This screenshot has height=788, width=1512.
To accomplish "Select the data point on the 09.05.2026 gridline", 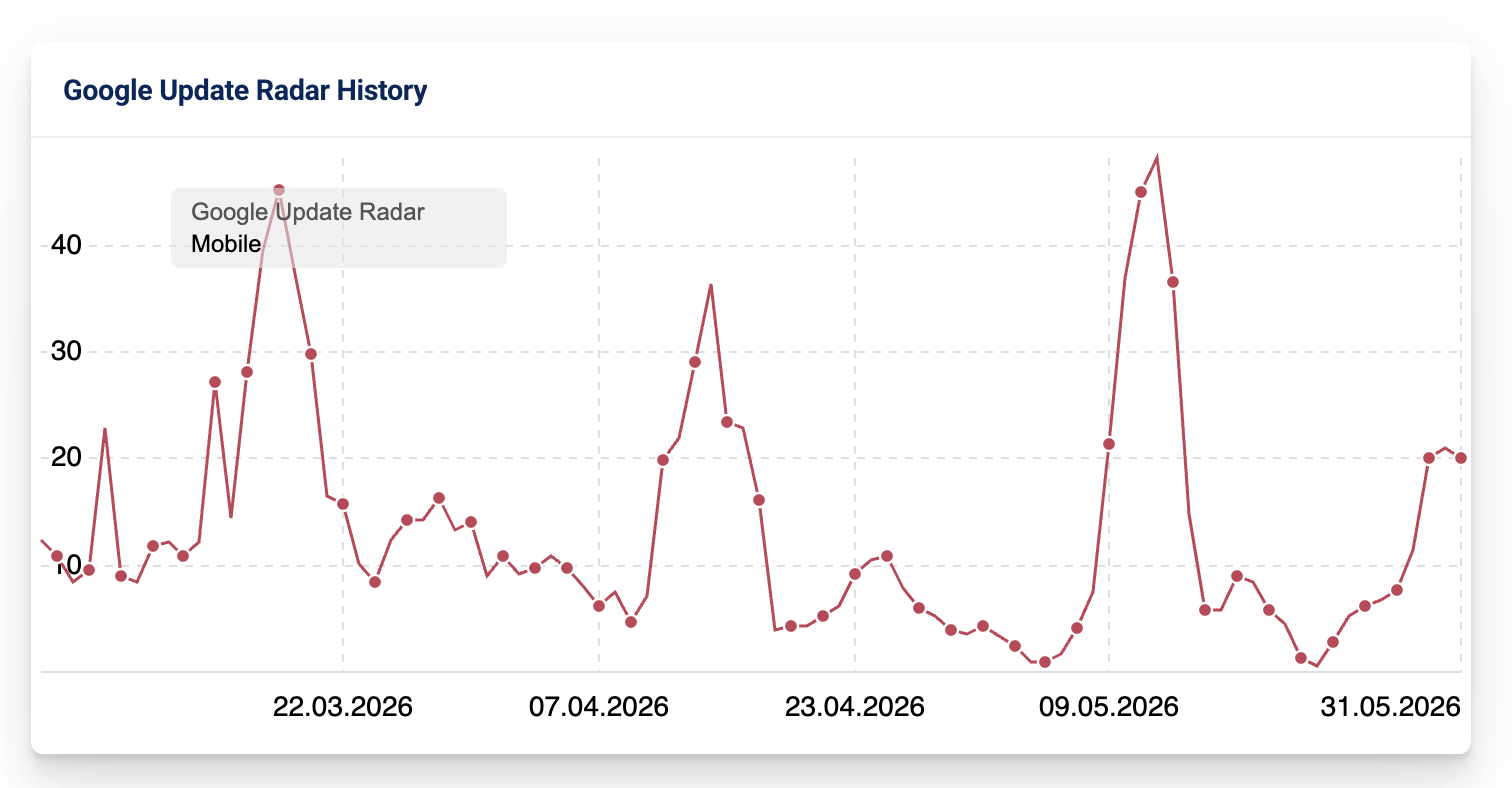I will 1109,444.
